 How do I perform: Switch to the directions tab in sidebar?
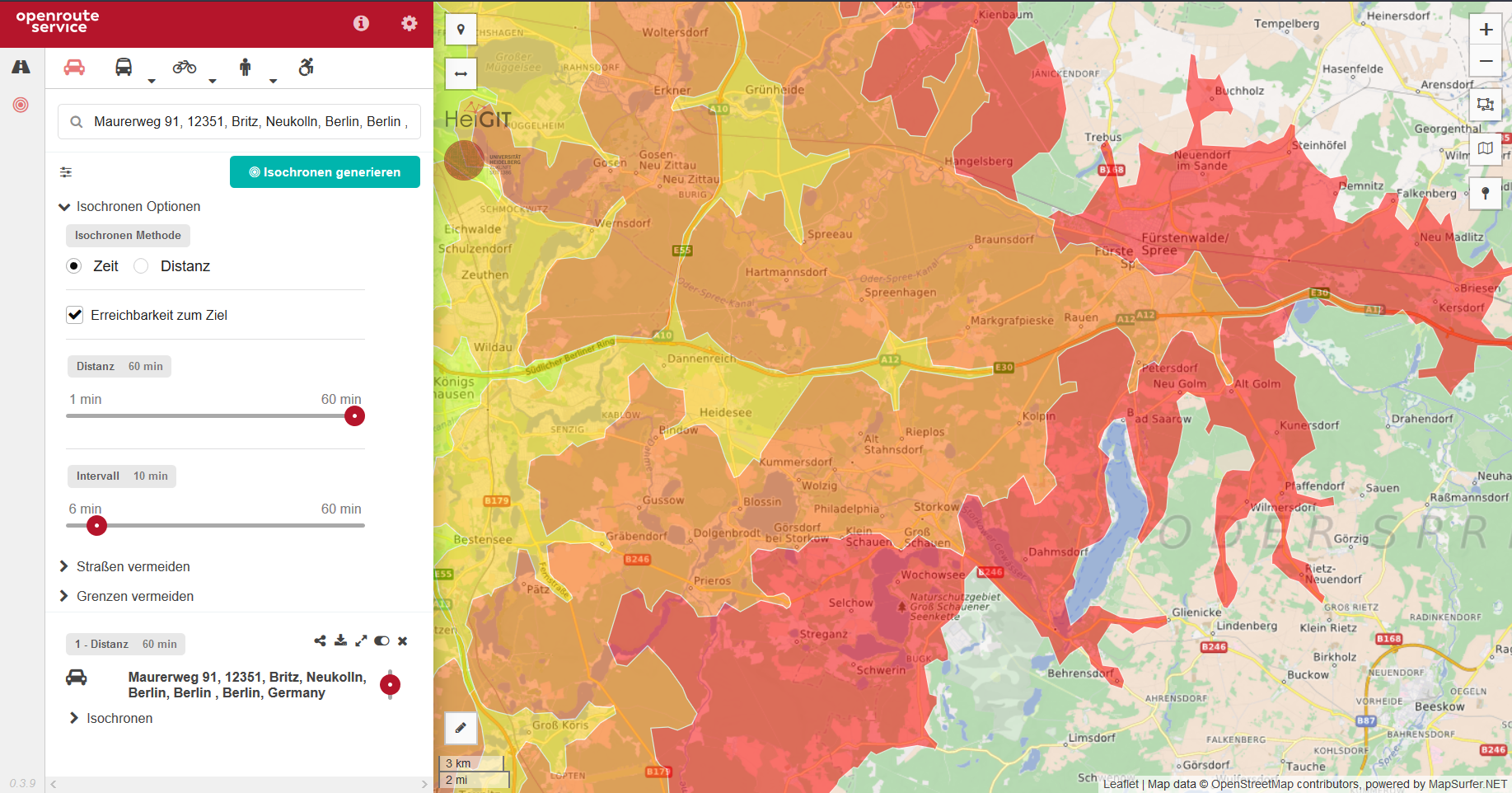pos(21,67)
